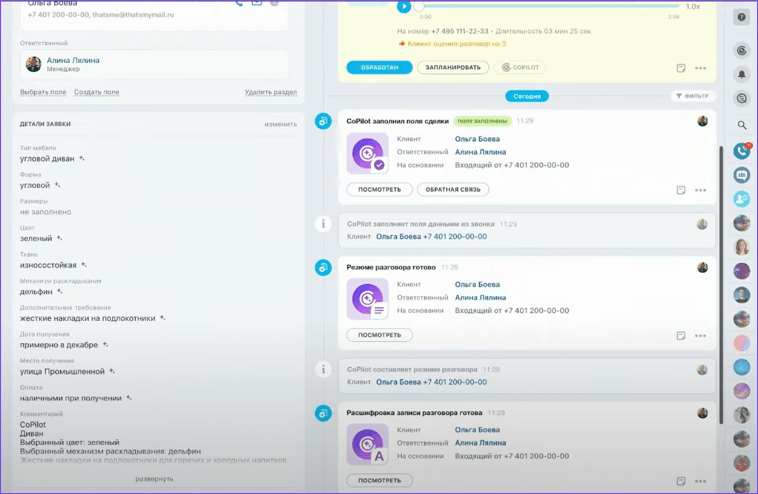758x494 pixels.
Task: Open notifications bell in right sidebar
Action: (x=741, y=74)
